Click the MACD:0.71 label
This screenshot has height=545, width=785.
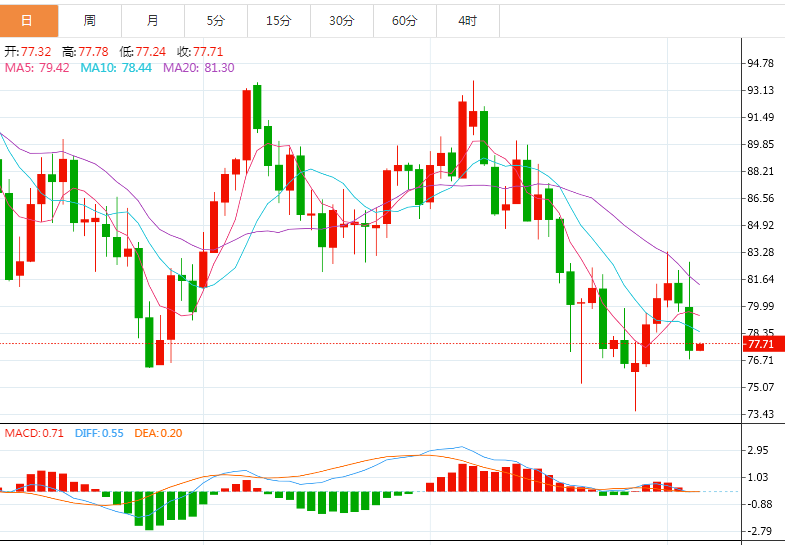point(34,433)
